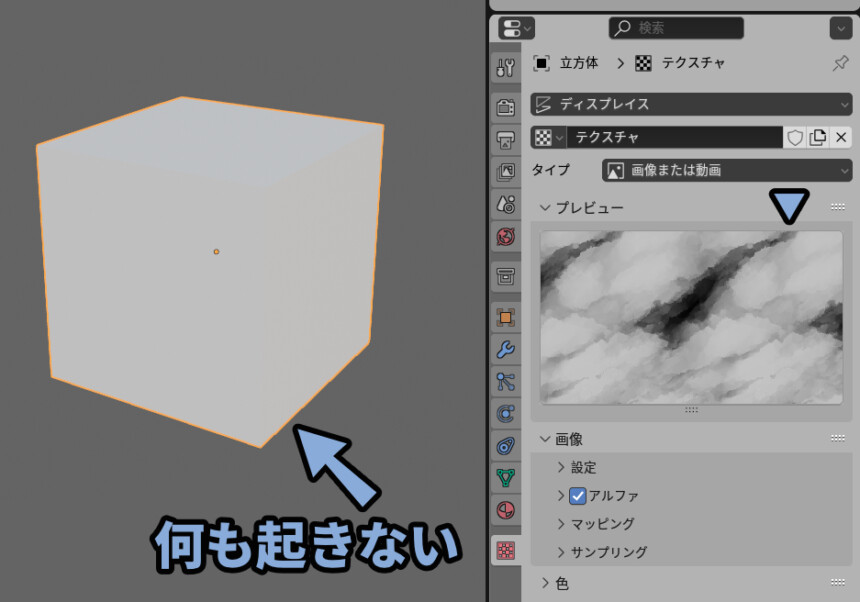Open the Object properties tab
Screen dimensions: 860x602
pos(505,317)
